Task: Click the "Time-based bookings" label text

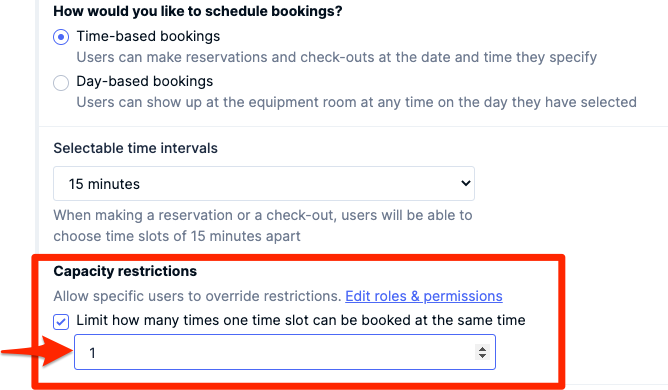Action: [148, 36]
